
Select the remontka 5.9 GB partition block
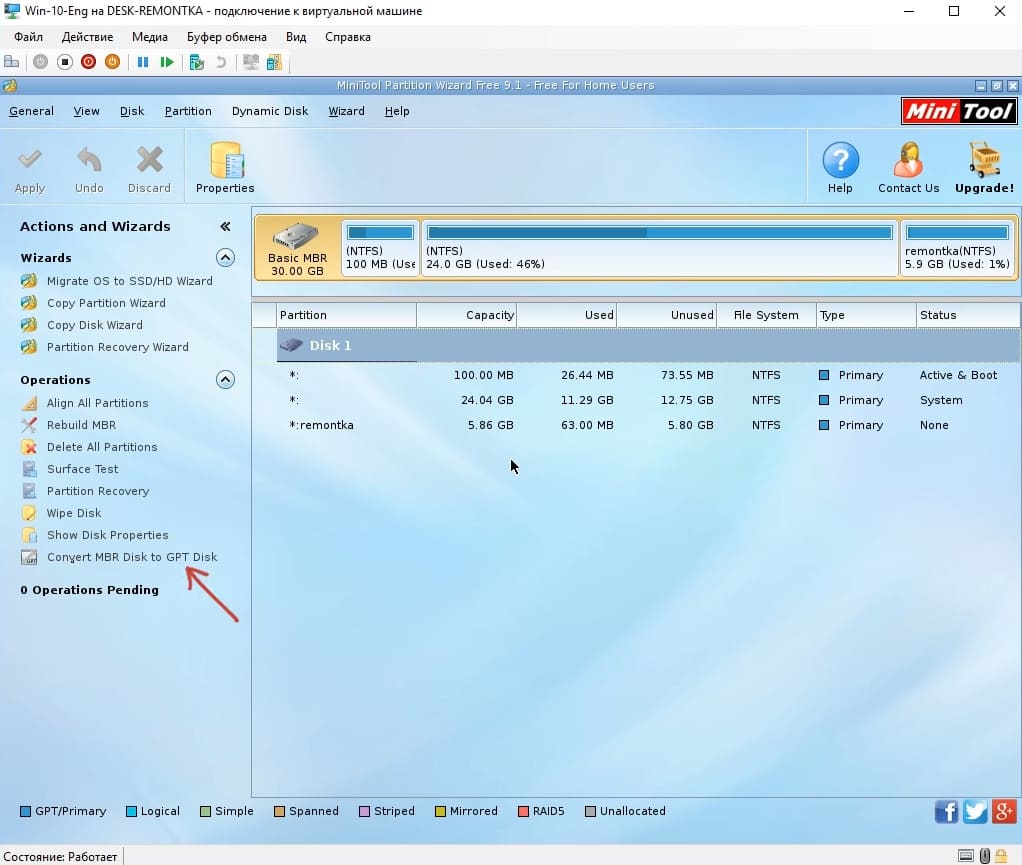click(957, 249)
